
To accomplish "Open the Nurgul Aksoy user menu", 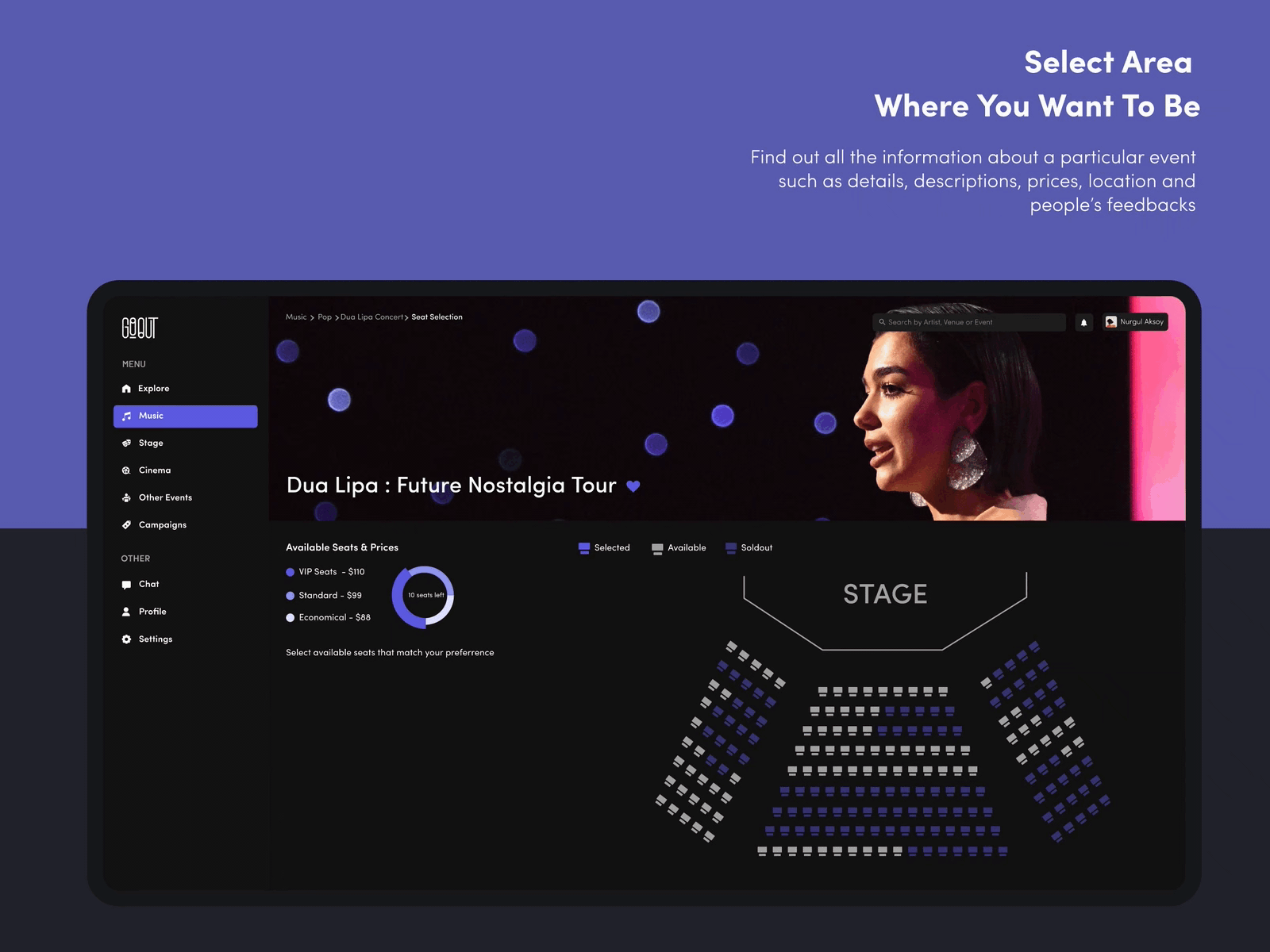I will coord(1135,322).
